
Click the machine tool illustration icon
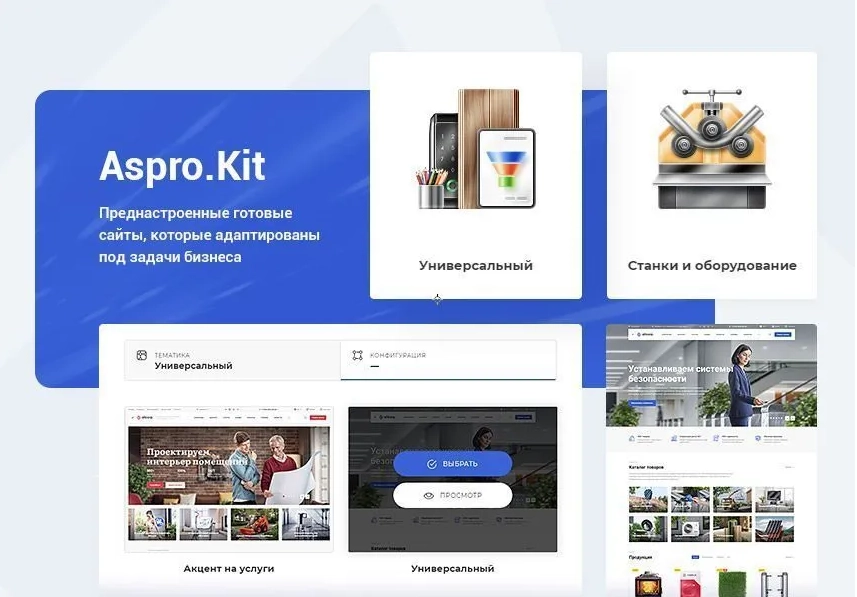click(x=712, y=149)
